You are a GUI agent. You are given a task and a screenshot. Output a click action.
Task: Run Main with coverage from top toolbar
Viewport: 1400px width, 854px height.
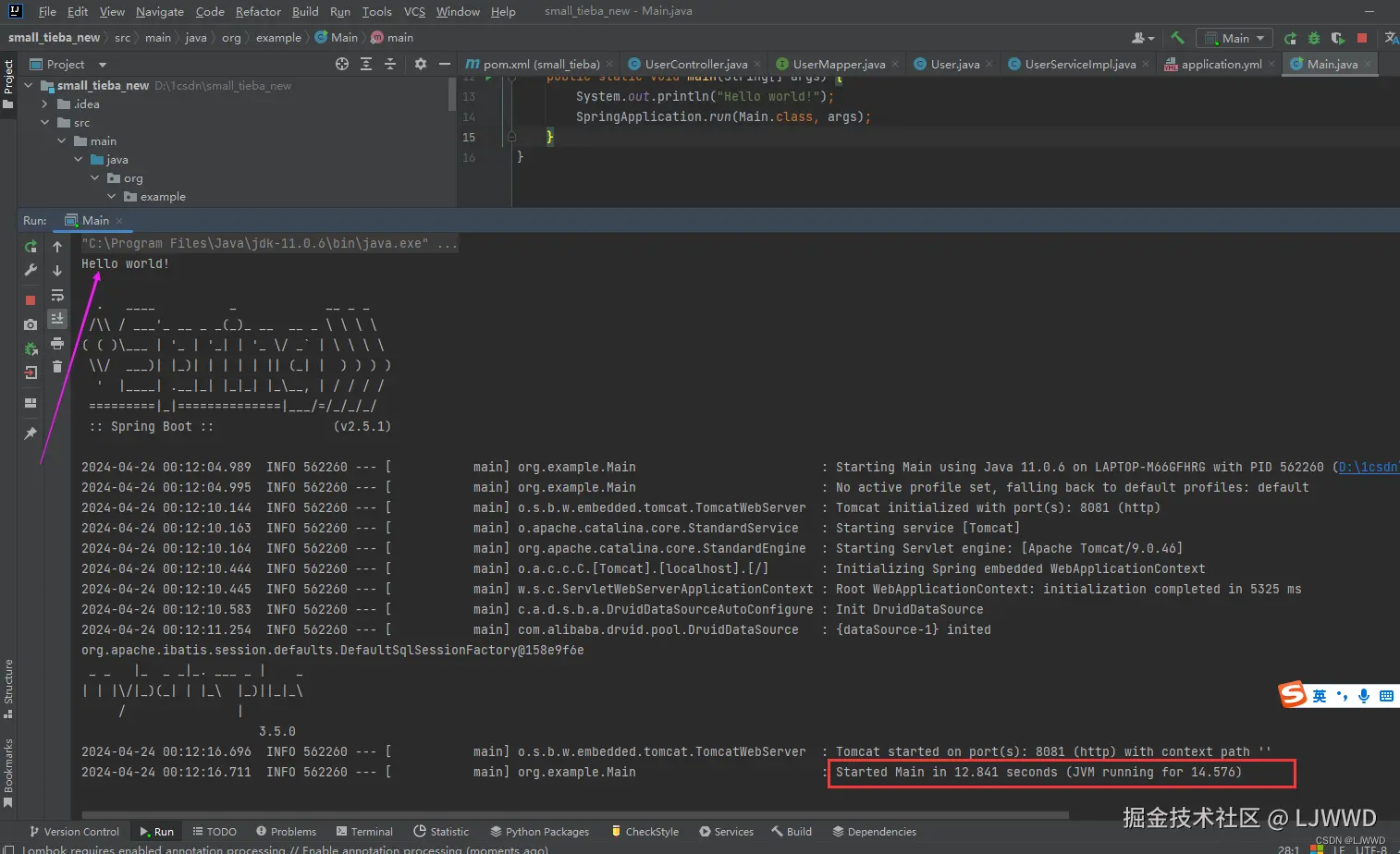pos(1337,38)
